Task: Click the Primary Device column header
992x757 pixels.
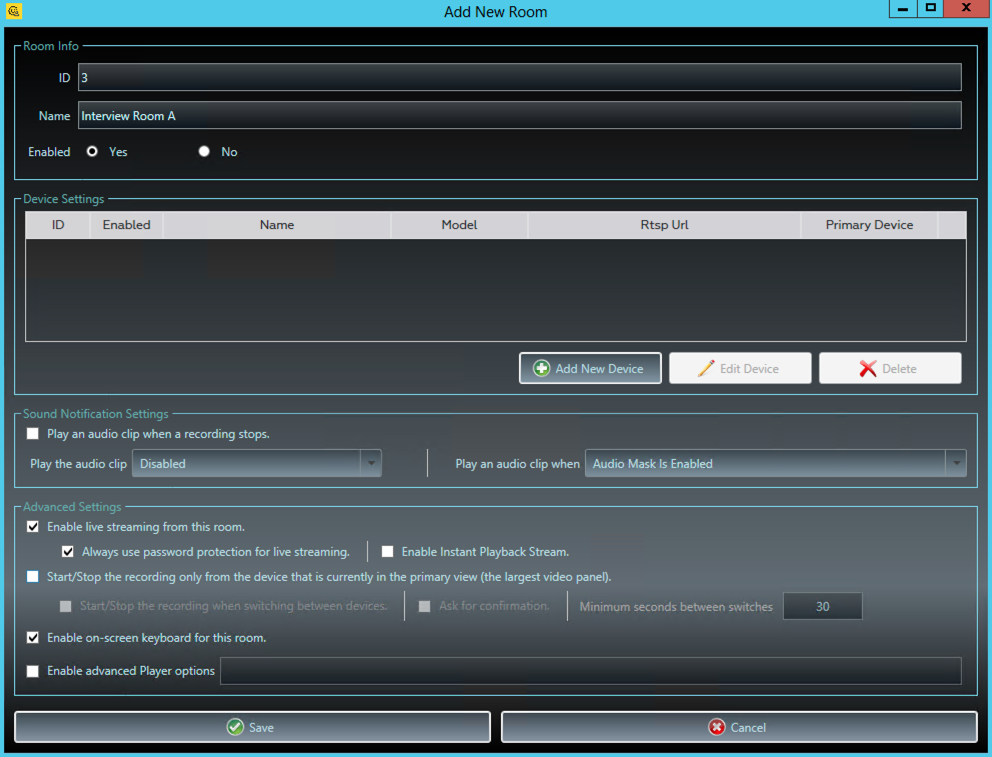Action: click(x=869, y=225)
